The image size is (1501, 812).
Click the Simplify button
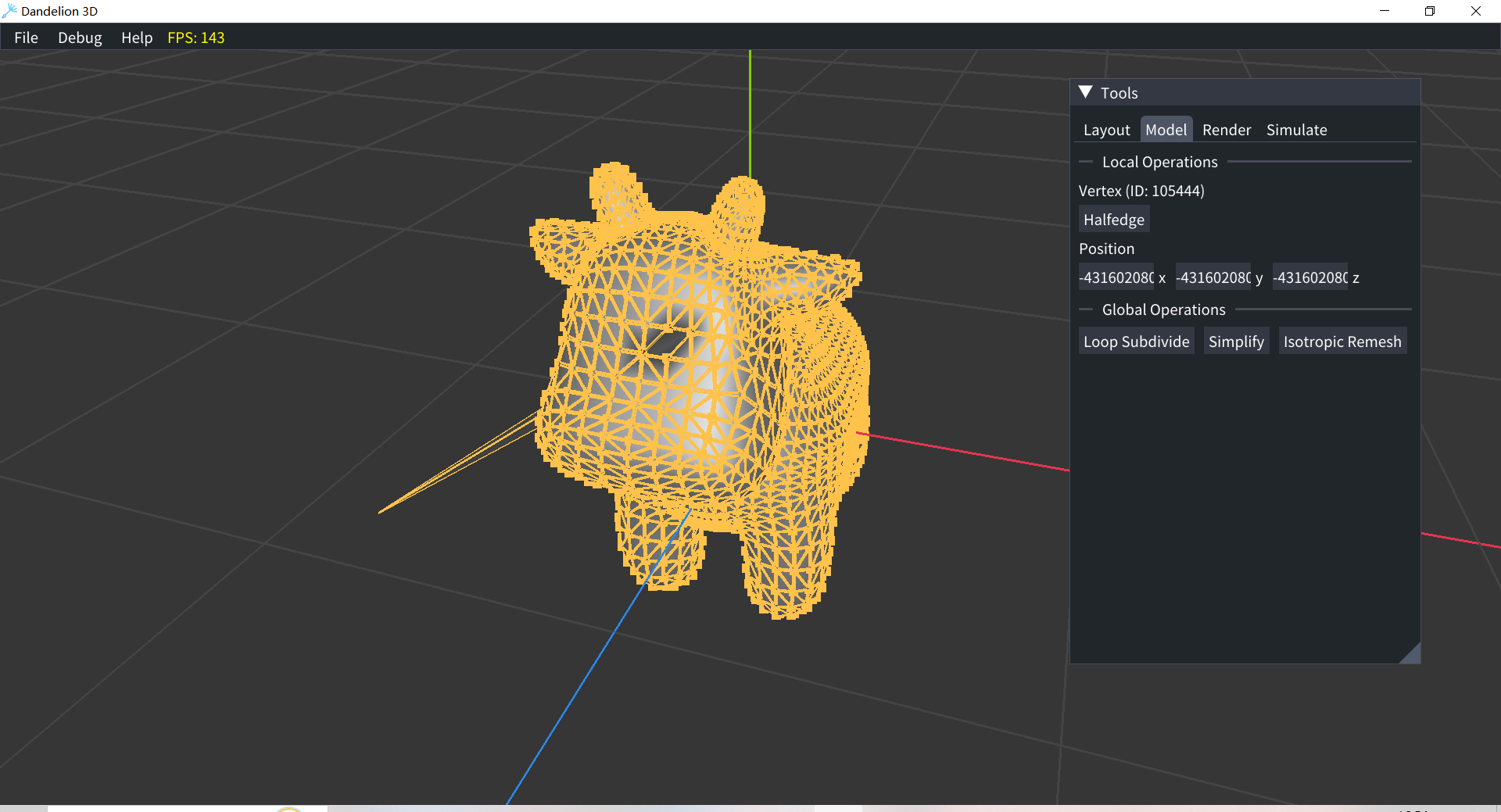(1235, 342)
